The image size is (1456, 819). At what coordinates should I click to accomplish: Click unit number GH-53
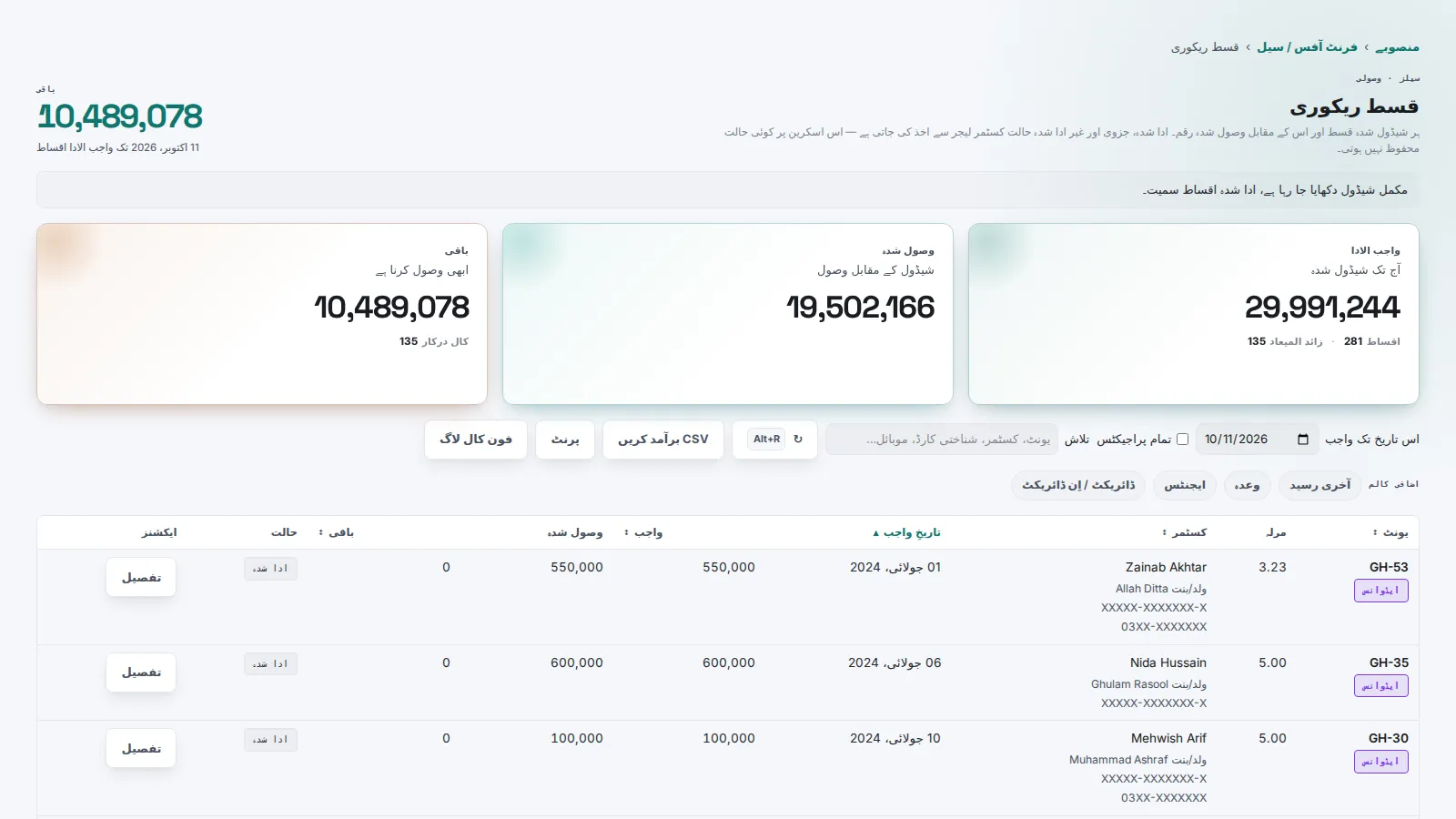tap(1389, 567)
